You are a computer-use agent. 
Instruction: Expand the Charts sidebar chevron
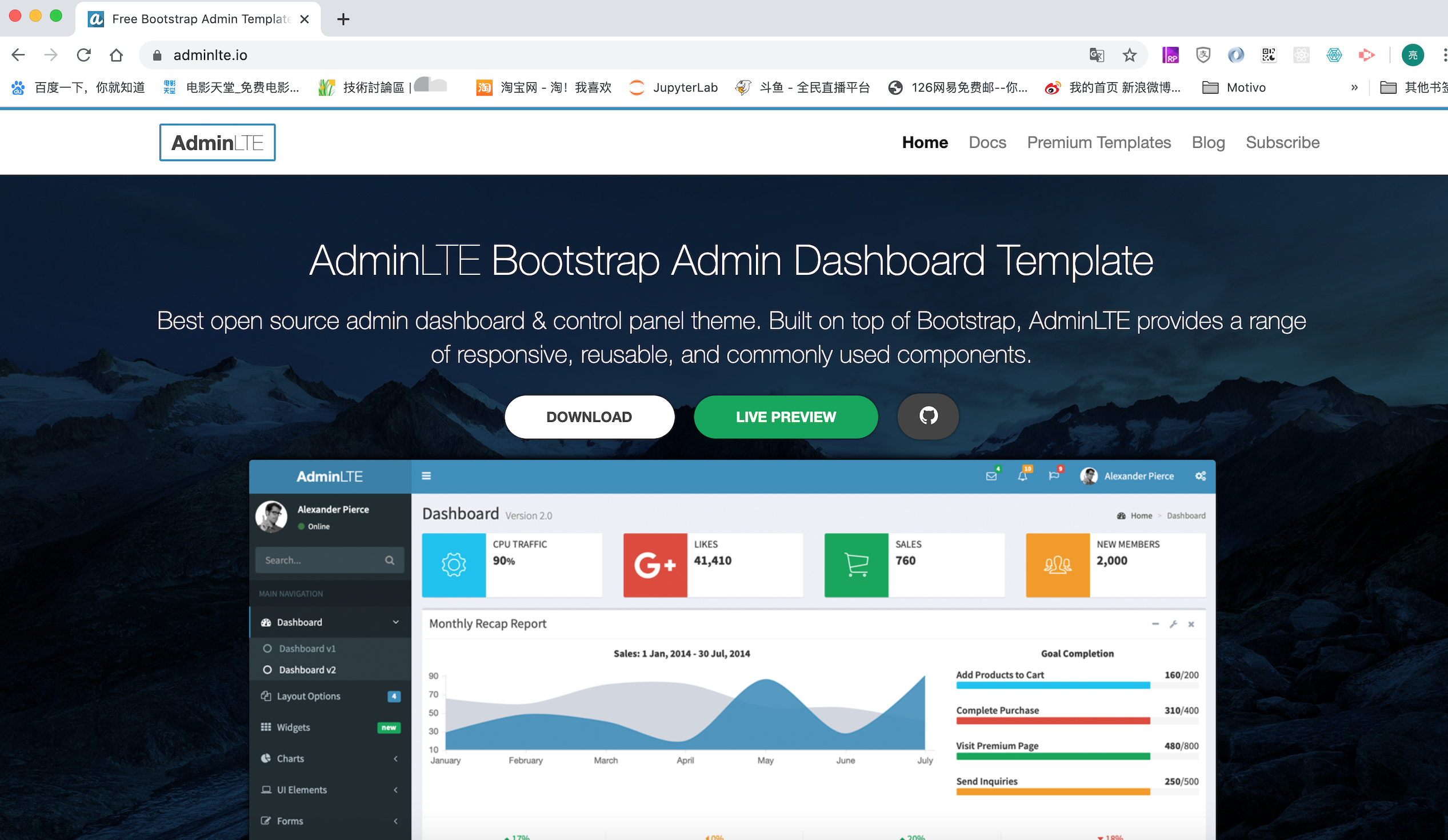[396, 759]
